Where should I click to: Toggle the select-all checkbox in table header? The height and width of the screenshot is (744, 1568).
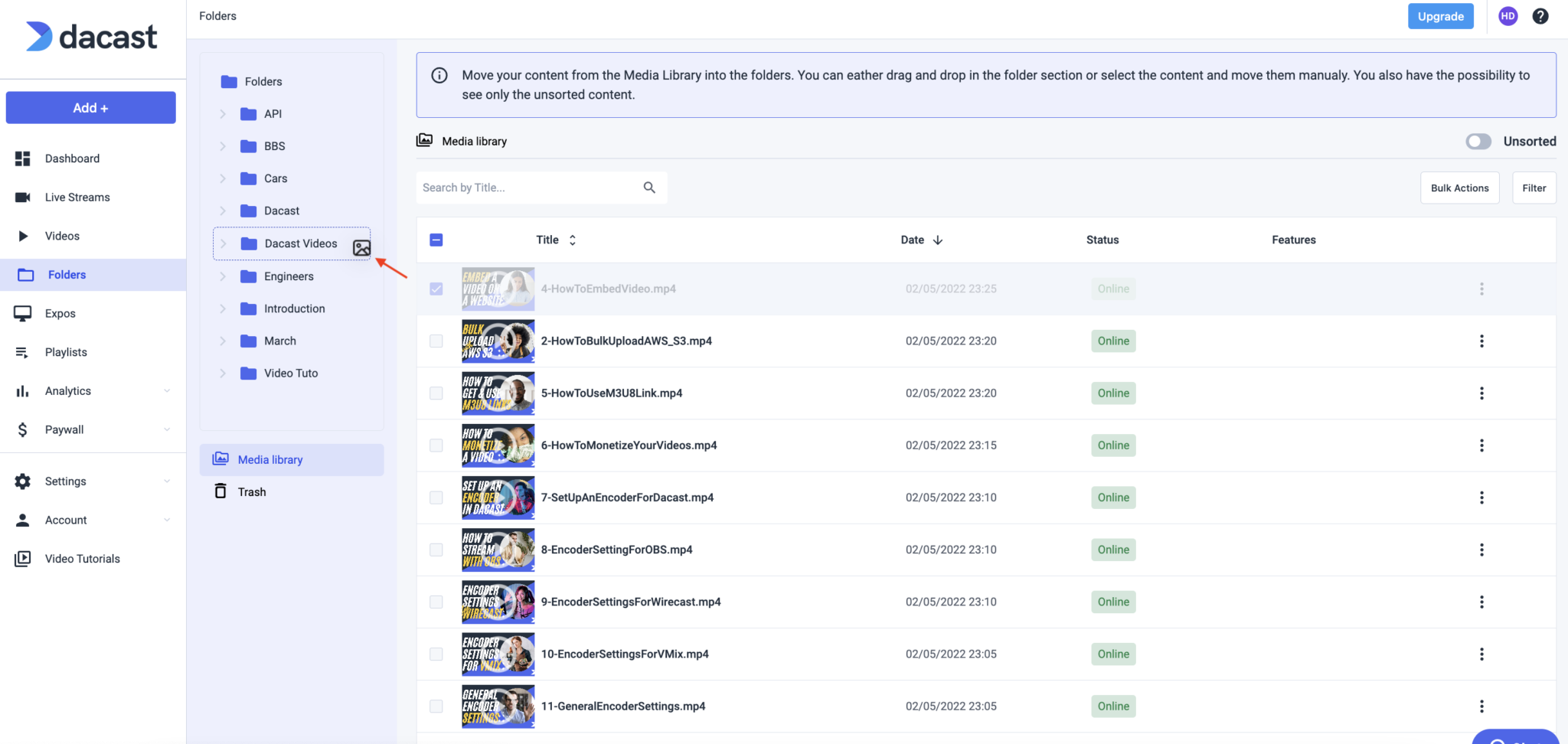point(436,240)
